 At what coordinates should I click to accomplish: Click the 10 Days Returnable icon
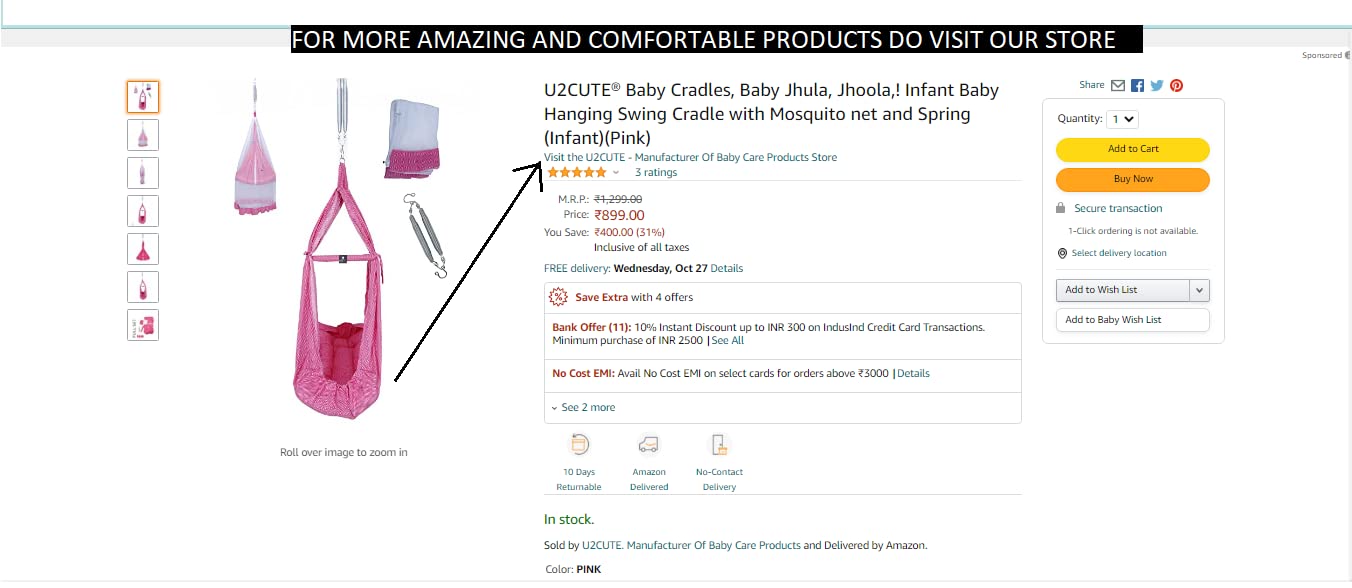pyautogui.click(x=579, y=445)
